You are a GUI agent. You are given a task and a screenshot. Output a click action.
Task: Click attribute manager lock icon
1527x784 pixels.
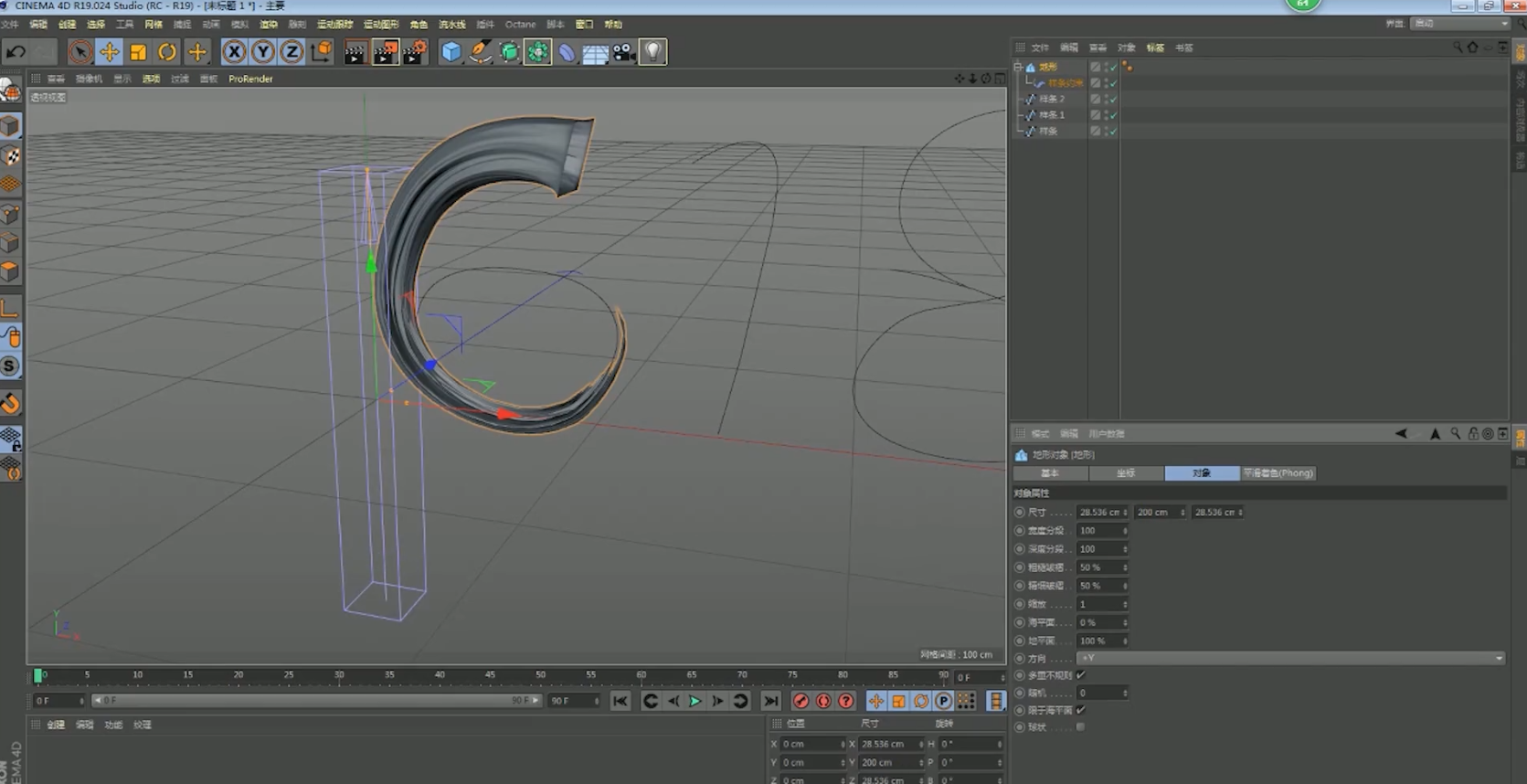[1473, 434]
